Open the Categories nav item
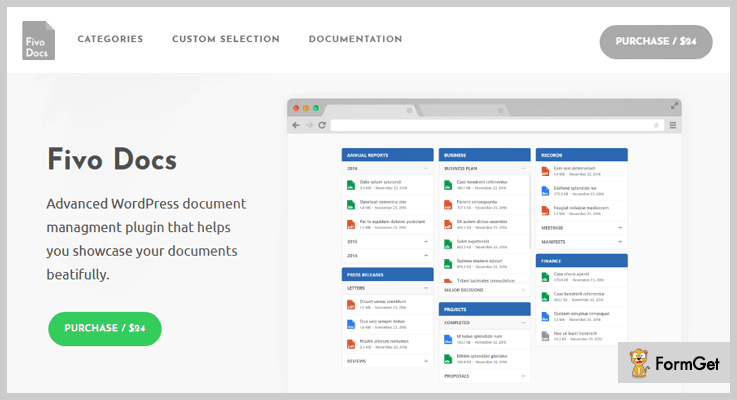This screenshot has width=737, height=400. point(110,39)
